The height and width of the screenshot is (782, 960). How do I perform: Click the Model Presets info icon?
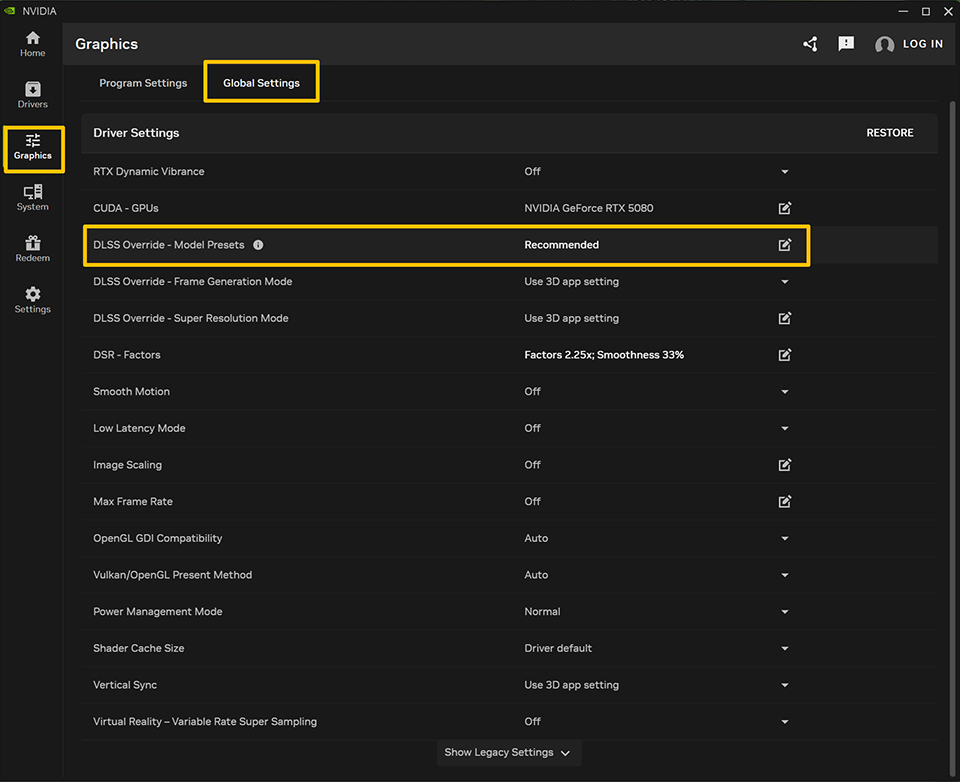pos(258,245)
